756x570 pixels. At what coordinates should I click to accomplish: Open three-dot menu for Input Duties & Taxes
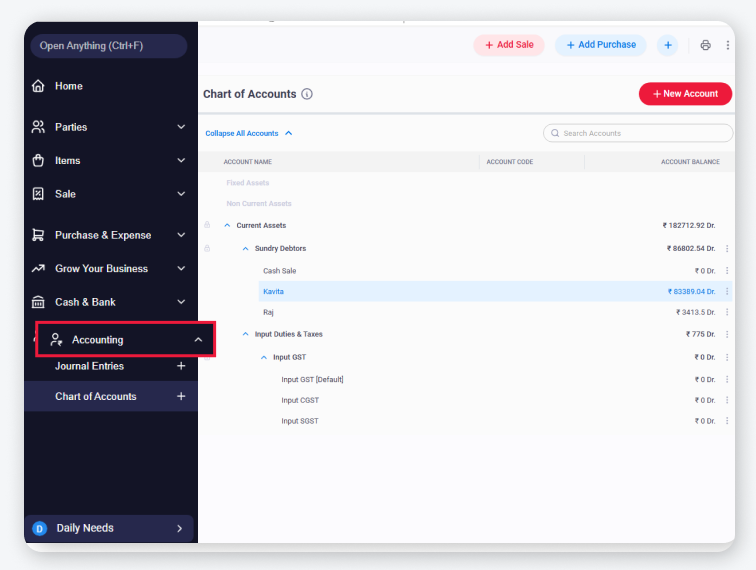pyautogui.click(x=727, y=334)
